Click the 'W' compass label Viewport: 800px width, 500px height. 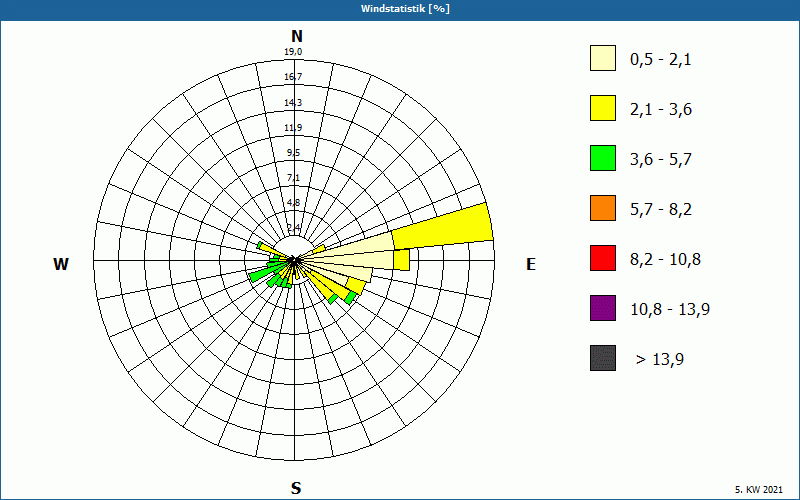(x=61, y=264)
